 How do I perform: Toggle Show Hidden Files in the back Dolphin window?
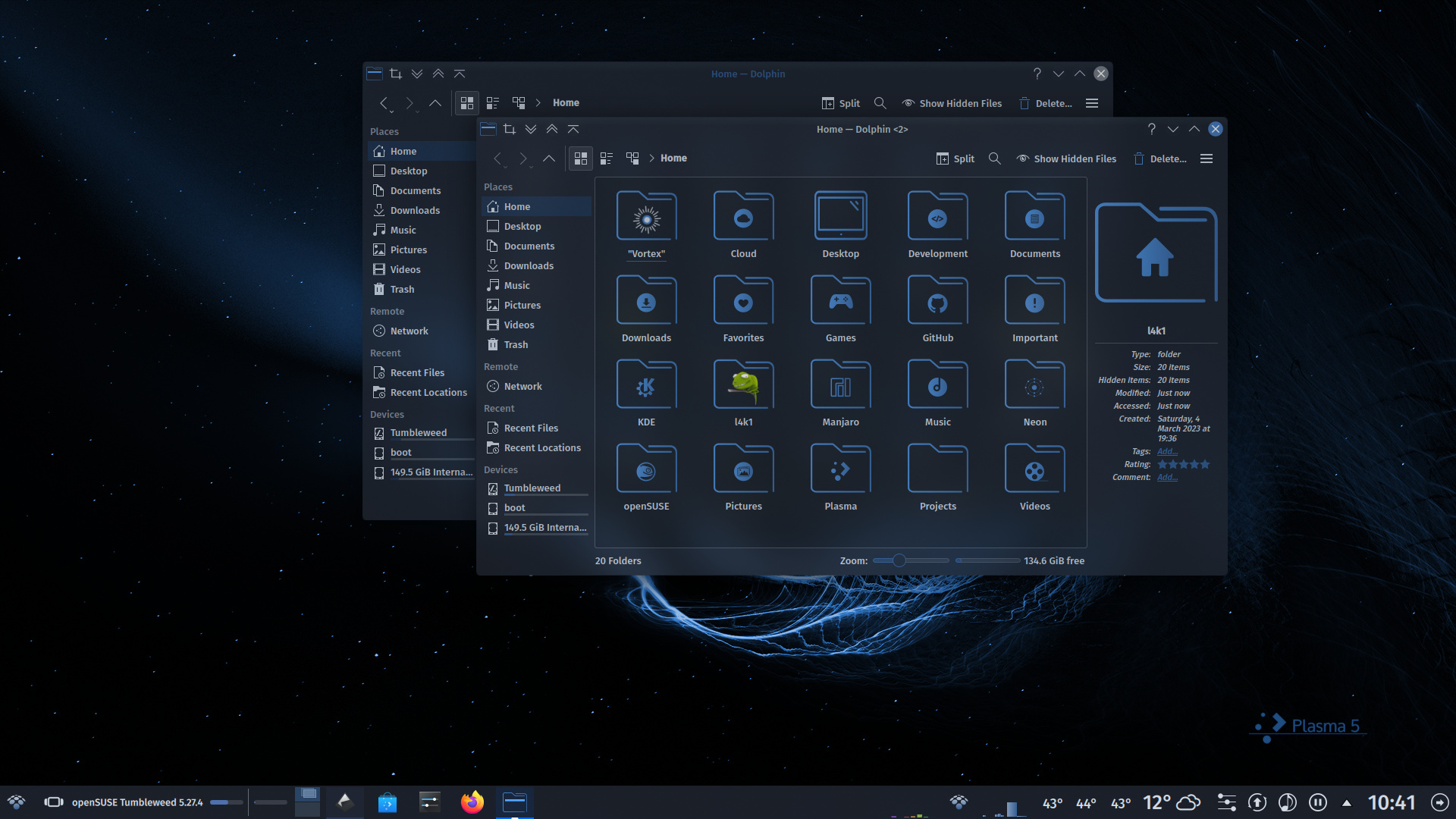952,103
